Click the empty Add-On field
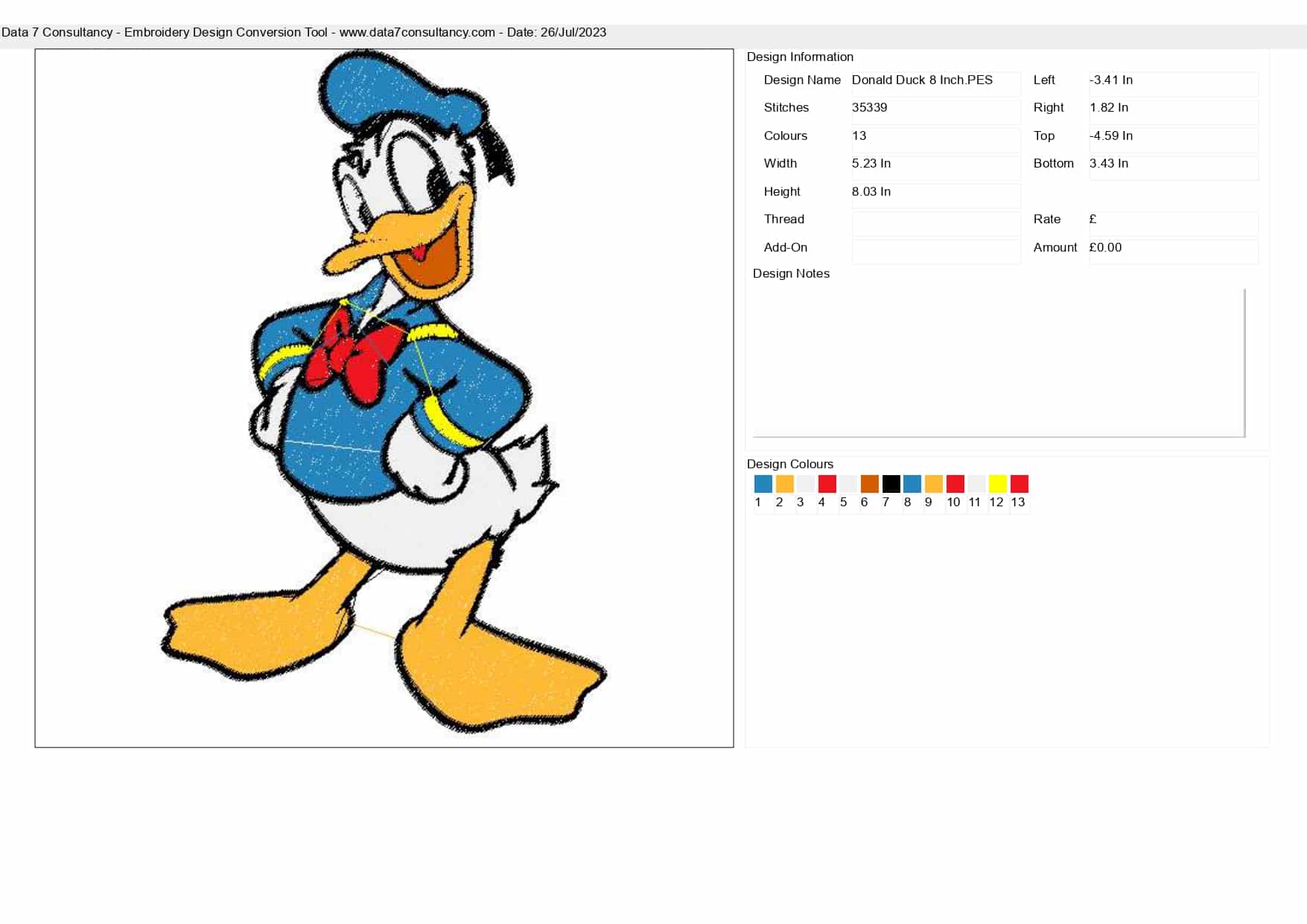This screenshot has height=924, width=1307. click(x=936, y=252)
